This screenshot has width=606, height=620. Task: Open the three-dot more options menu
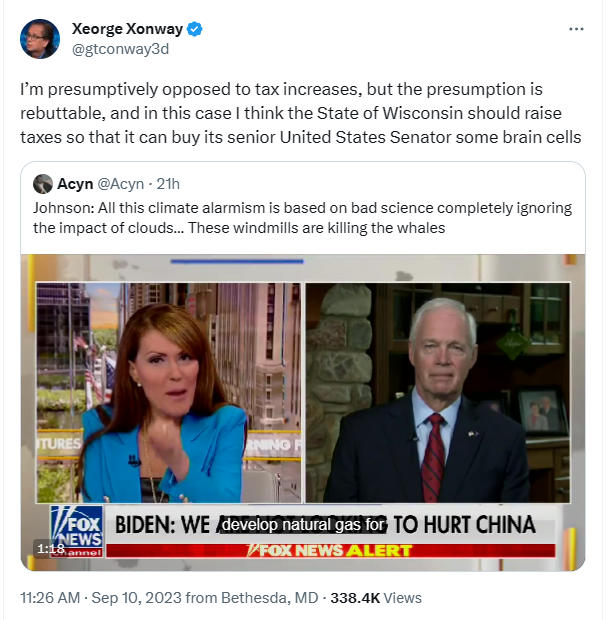(576, 29)
